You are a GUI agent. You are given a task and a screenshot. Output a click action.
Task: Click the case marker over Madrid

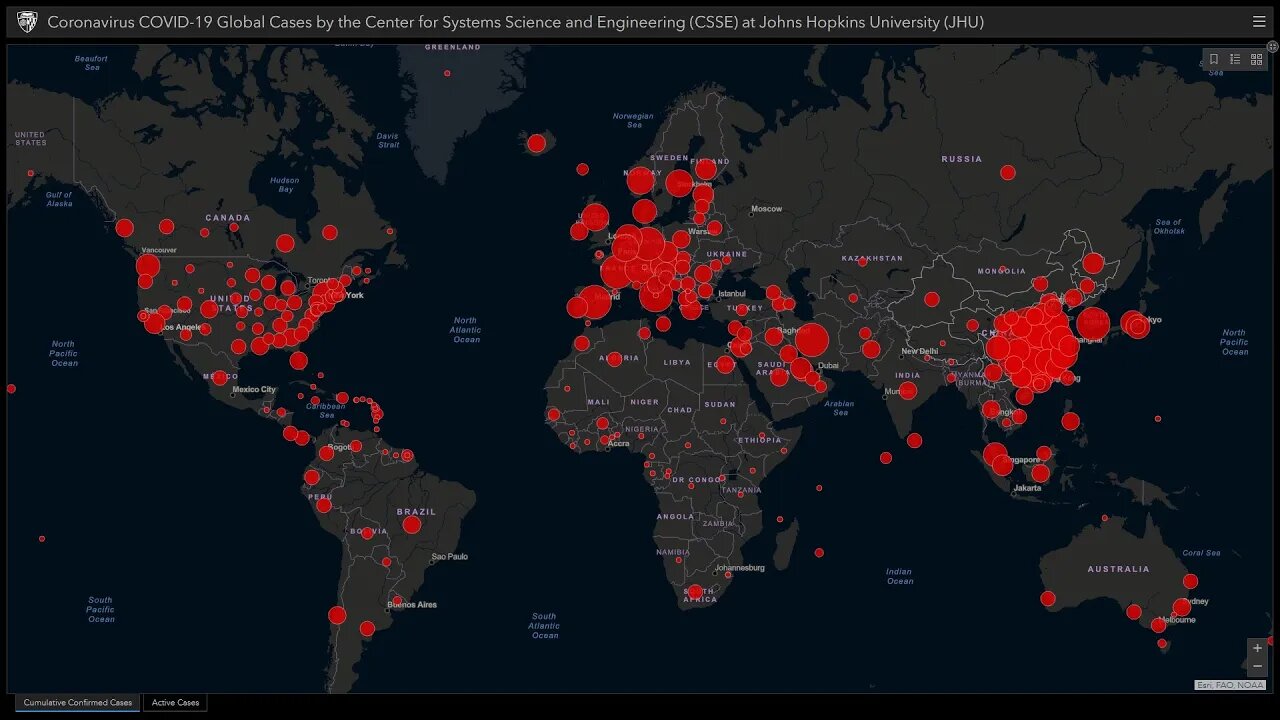pyautogui.click(x=594, y=301)
